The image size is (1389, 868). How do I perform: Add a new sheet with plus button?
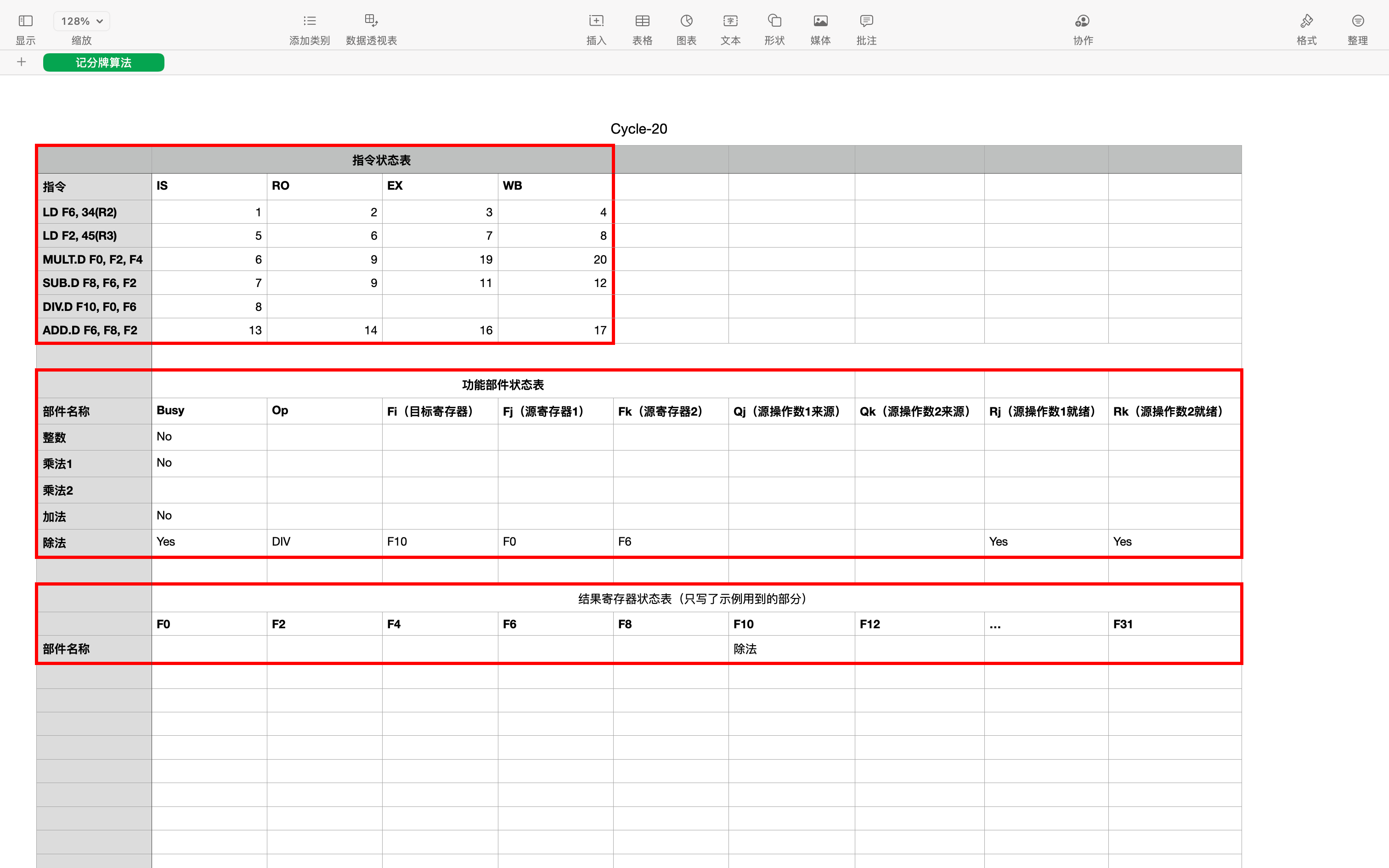[22, 62]
